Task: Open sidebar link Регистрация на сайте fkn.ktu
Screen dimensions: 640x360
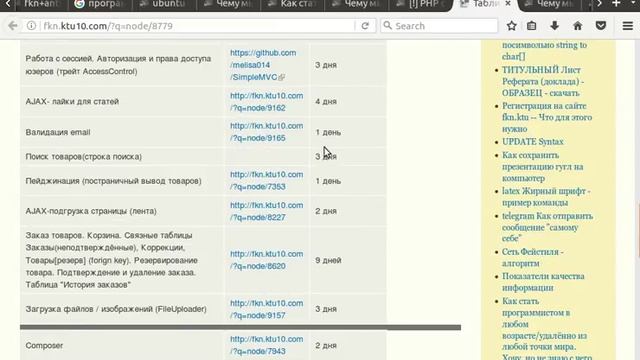Action: pyautogui.click(x=547, y=117)
